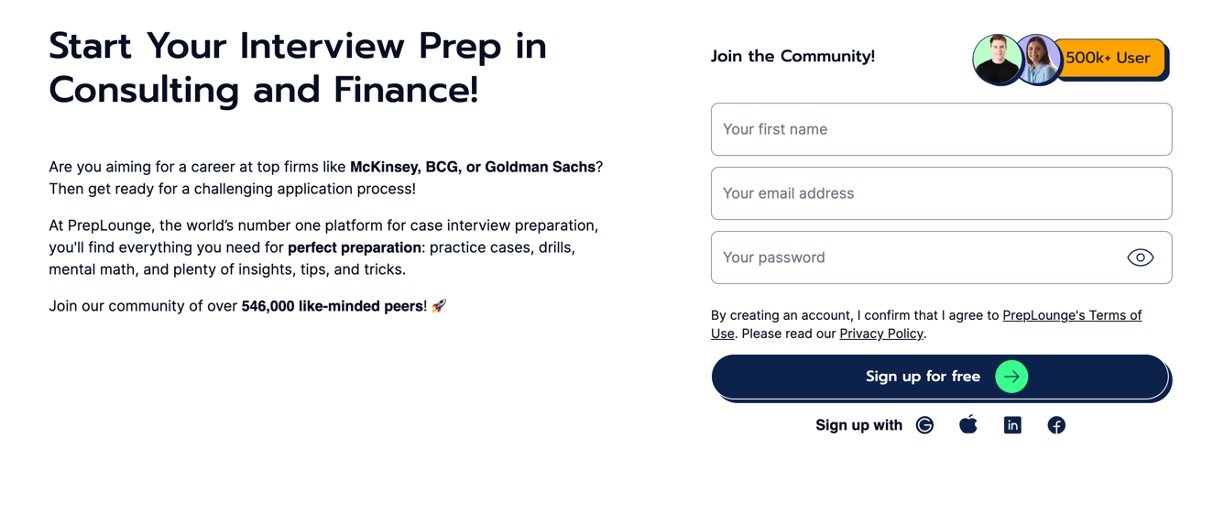Show password using the eye icon
Screen dimensions: 1224x516
1140,257
